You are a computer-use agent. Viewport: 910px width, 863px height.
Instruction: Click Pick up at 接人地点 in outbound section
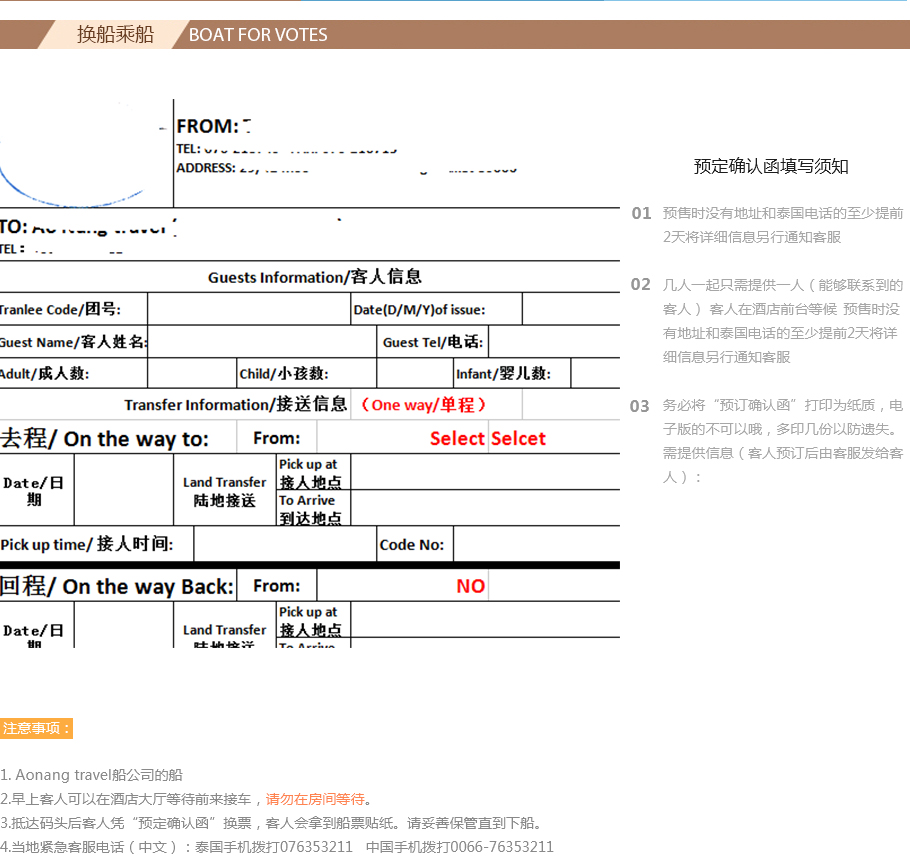pos(310,473)
